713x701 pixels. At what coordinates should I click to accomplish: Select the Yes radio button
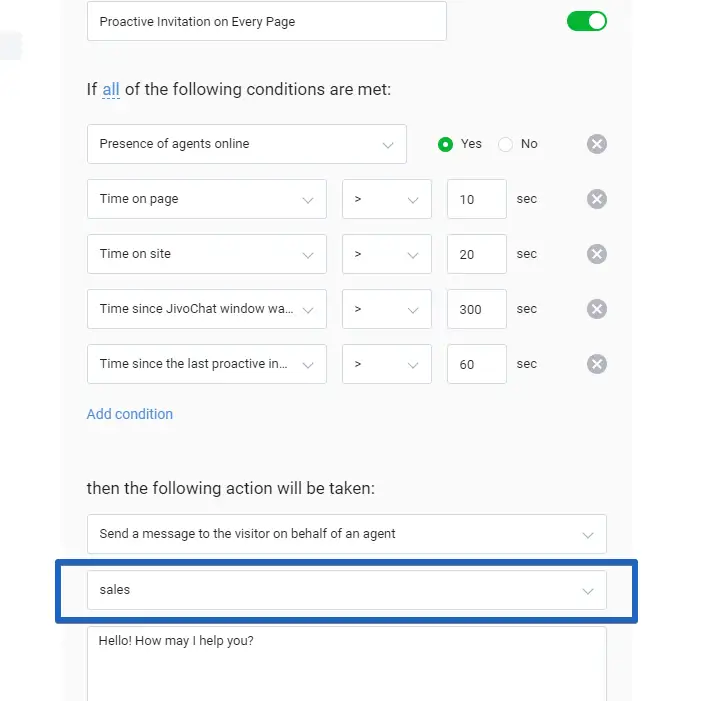pos(446,144)
